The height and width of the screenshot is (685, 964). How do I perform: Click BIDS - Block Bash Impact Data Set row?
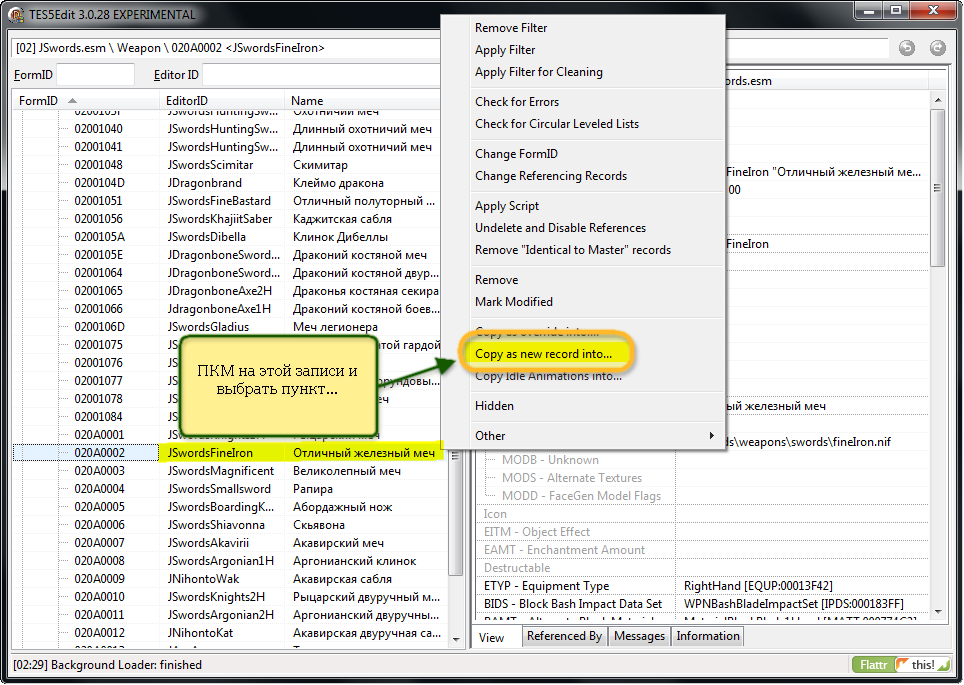pos(703,604)
